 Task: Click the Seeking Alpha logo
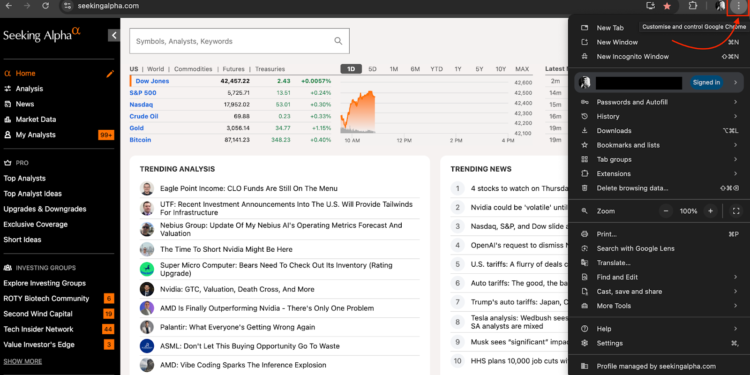42,35
